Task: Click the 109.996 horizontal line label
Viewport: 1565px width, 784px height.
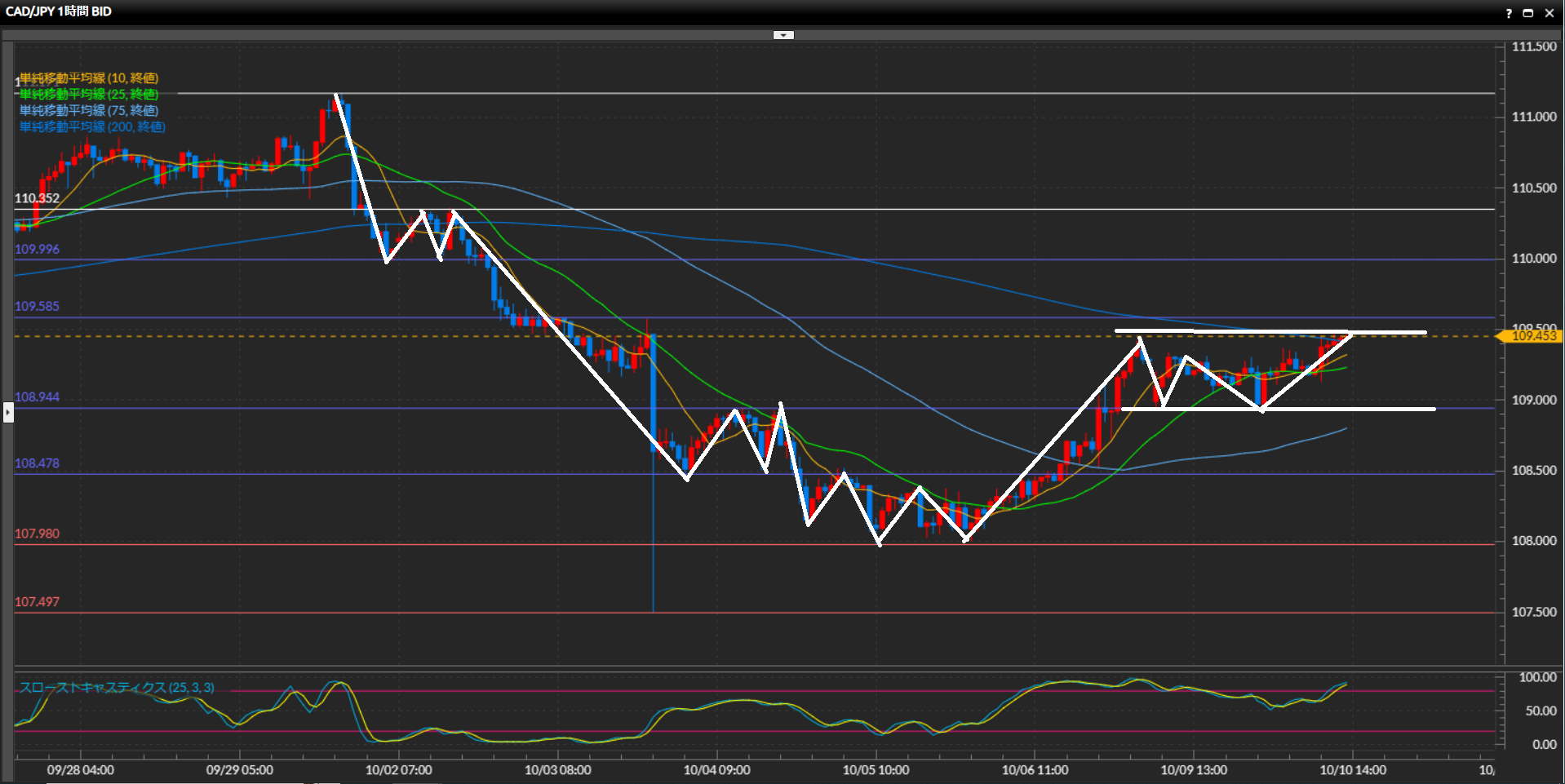Action: coord(37,250)
